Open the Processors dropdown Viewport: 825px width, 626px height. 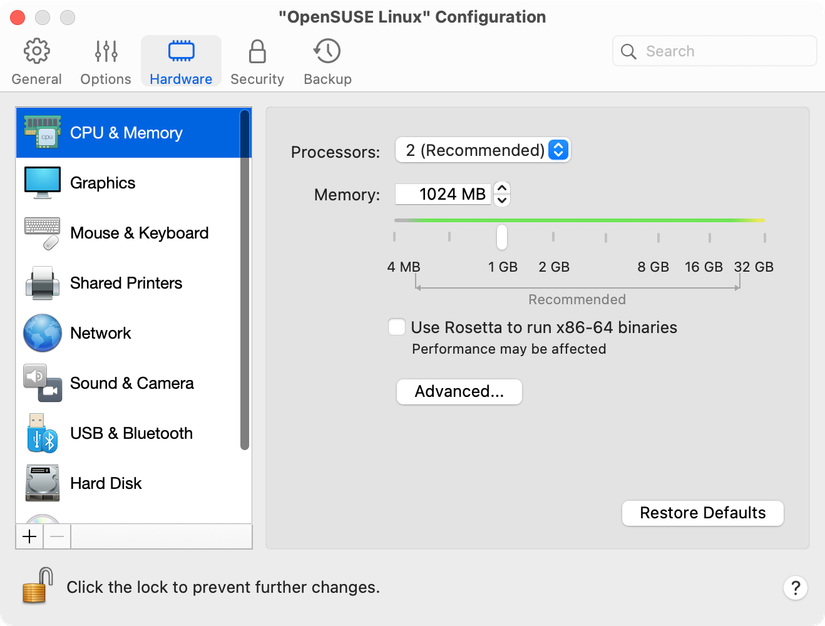483,150
